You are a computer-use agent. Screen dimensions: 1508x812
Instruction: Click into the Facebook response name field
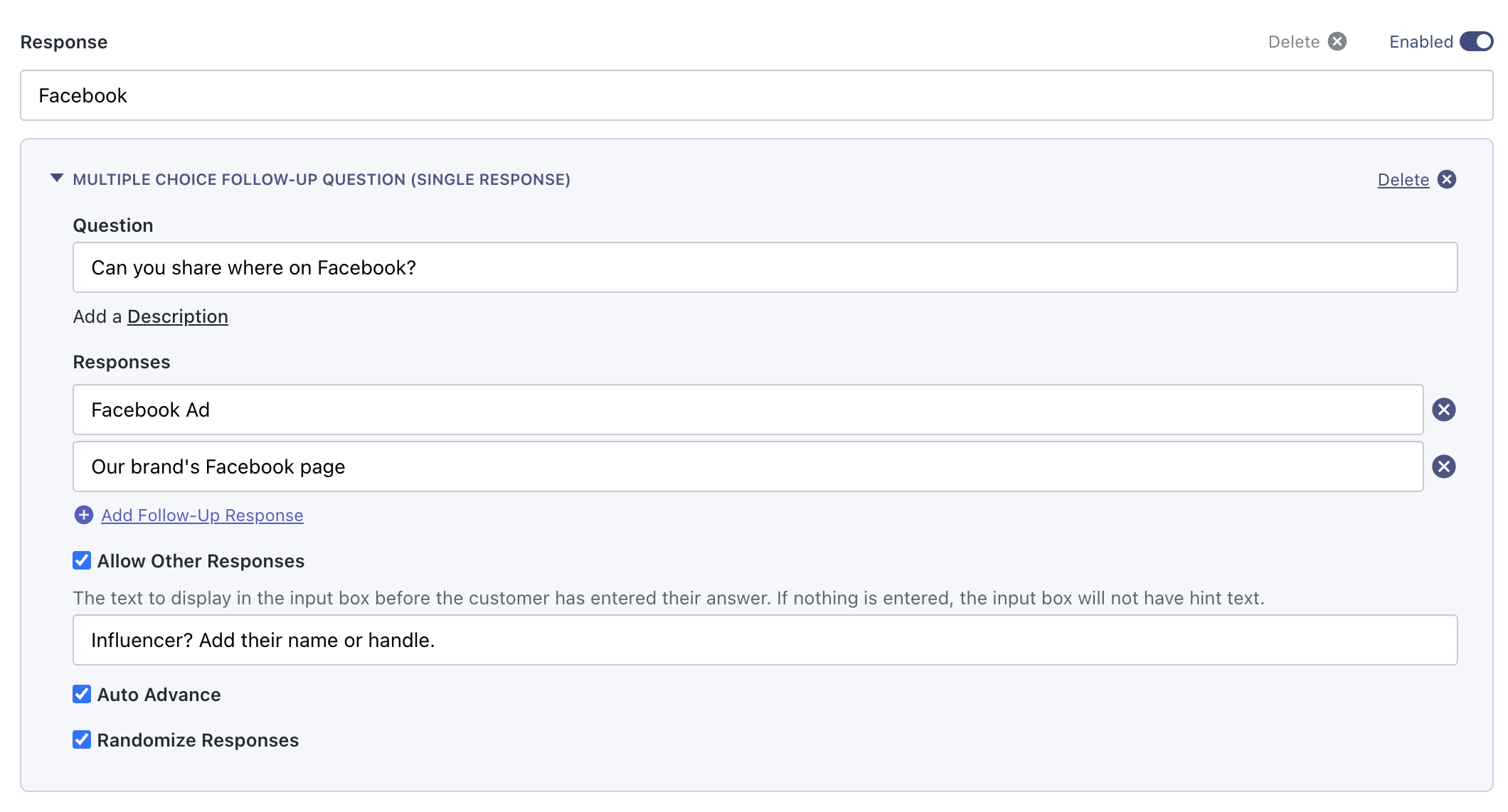[x=755, y=95]
